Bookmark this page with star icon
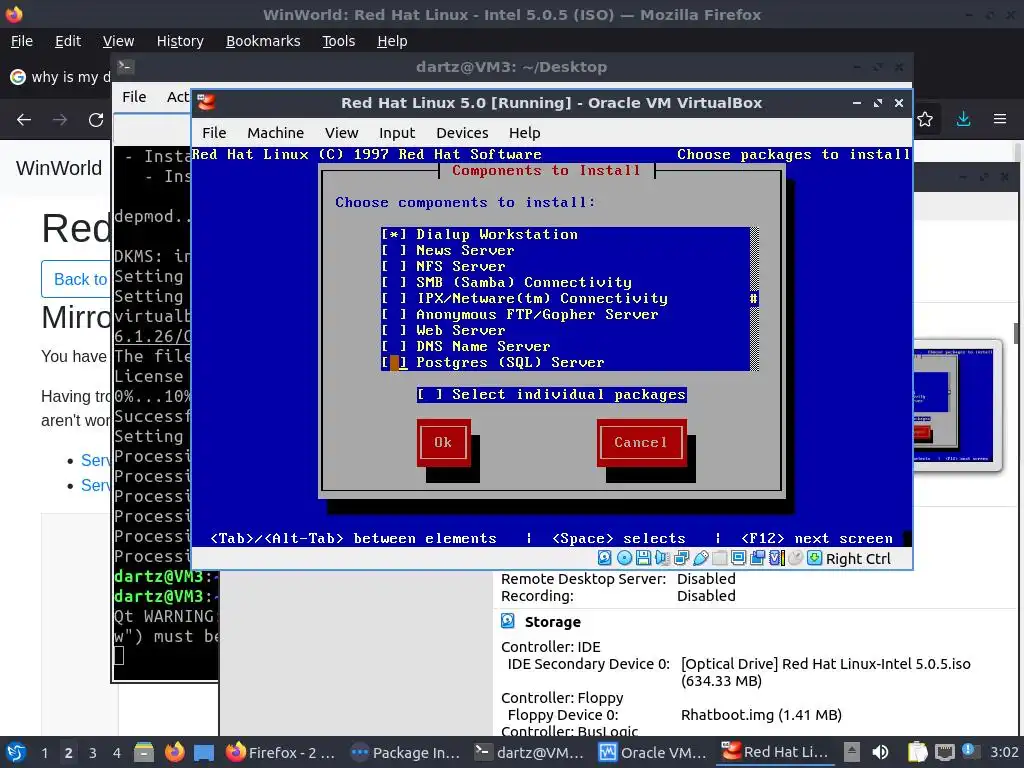Image resolution: width=1024 pixels, height=768 pixels. click(925, 120)
